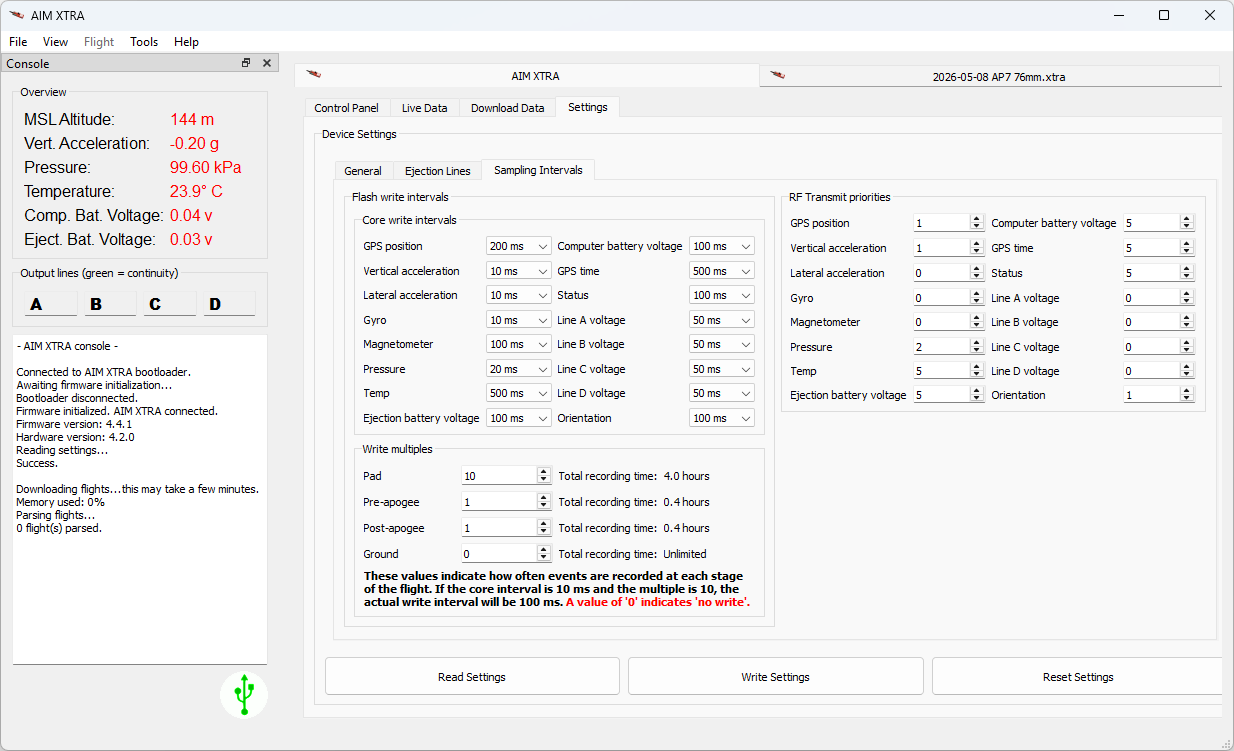Open the Help menu
The image size is (1234, 751).
tap(186, 42)
